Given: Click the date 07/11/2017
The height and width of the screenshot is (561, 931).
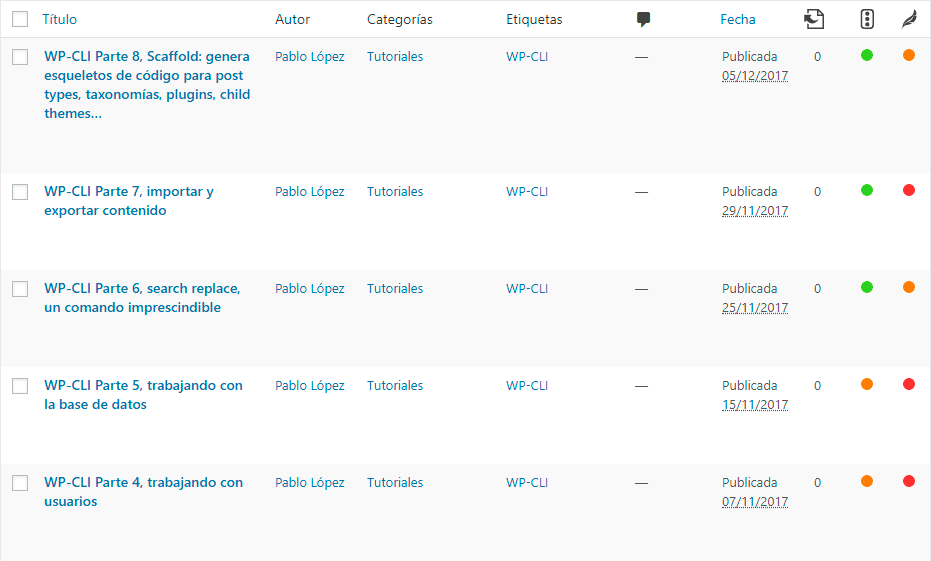Looking at the screenshot, I should pos(755,502).
